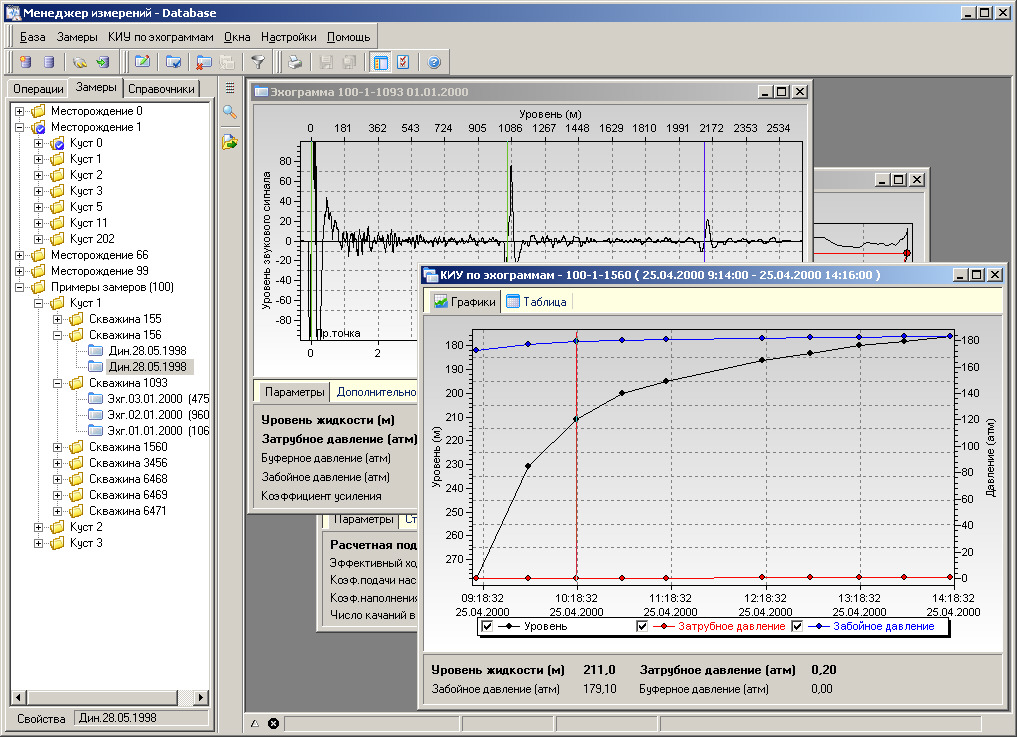Toggle the Затрубное давление series checkbox

(643, 626)
